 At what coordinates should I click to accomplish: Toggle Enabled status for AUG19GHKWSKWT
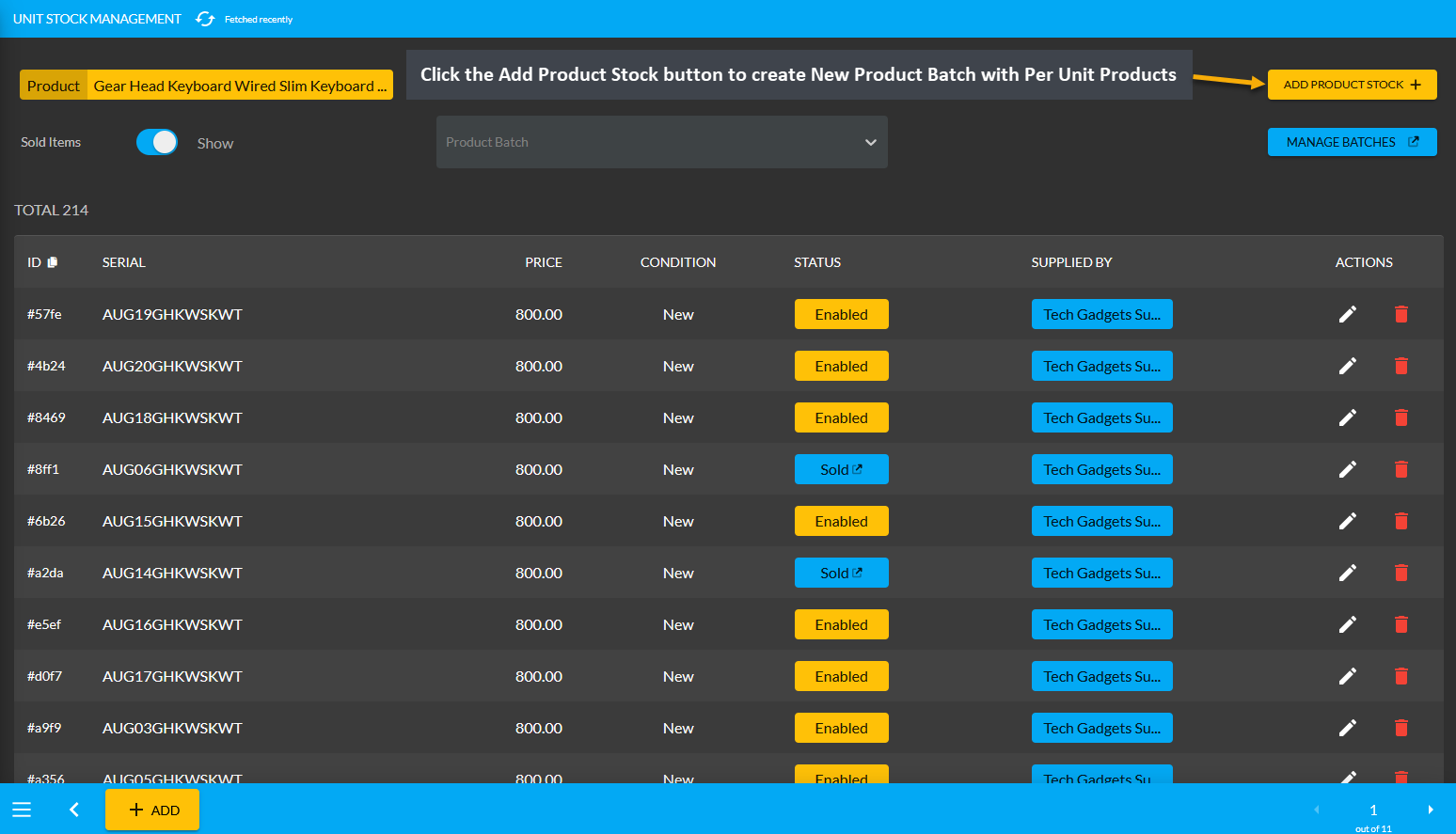[842, 314]
